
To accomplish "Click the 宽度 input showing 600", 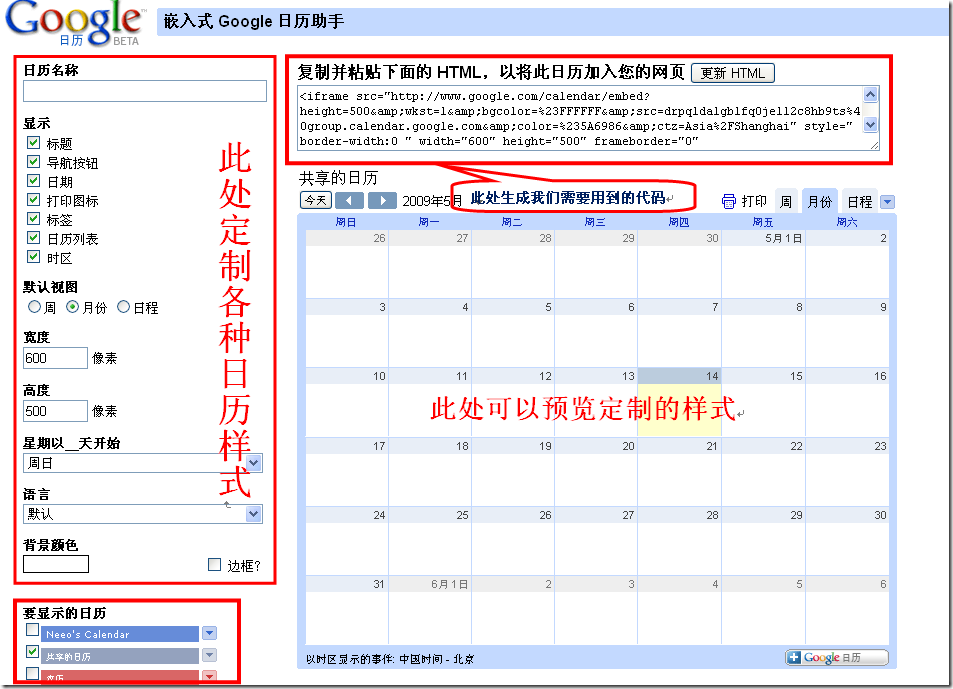I will [55, 358].
